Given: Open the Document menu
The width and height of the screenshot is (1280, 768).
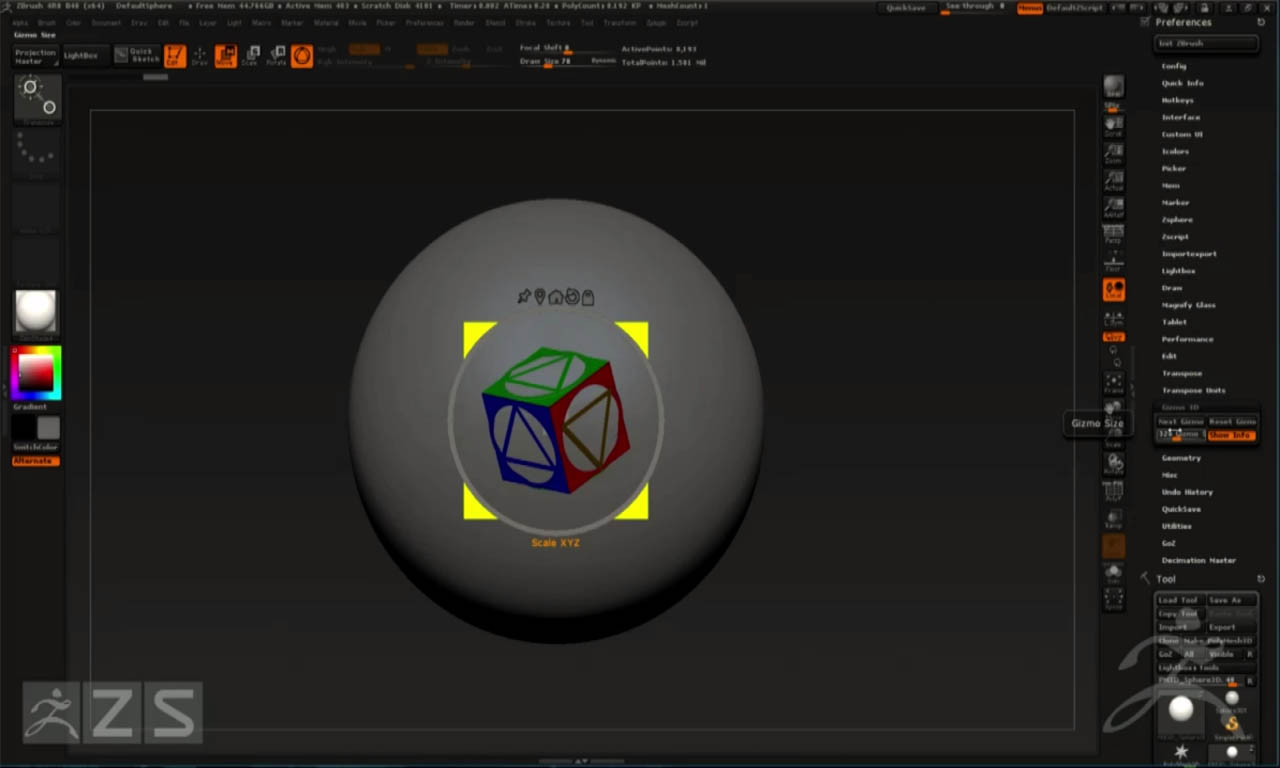Looking at the screenshot, I should click(x=106, y=22).
